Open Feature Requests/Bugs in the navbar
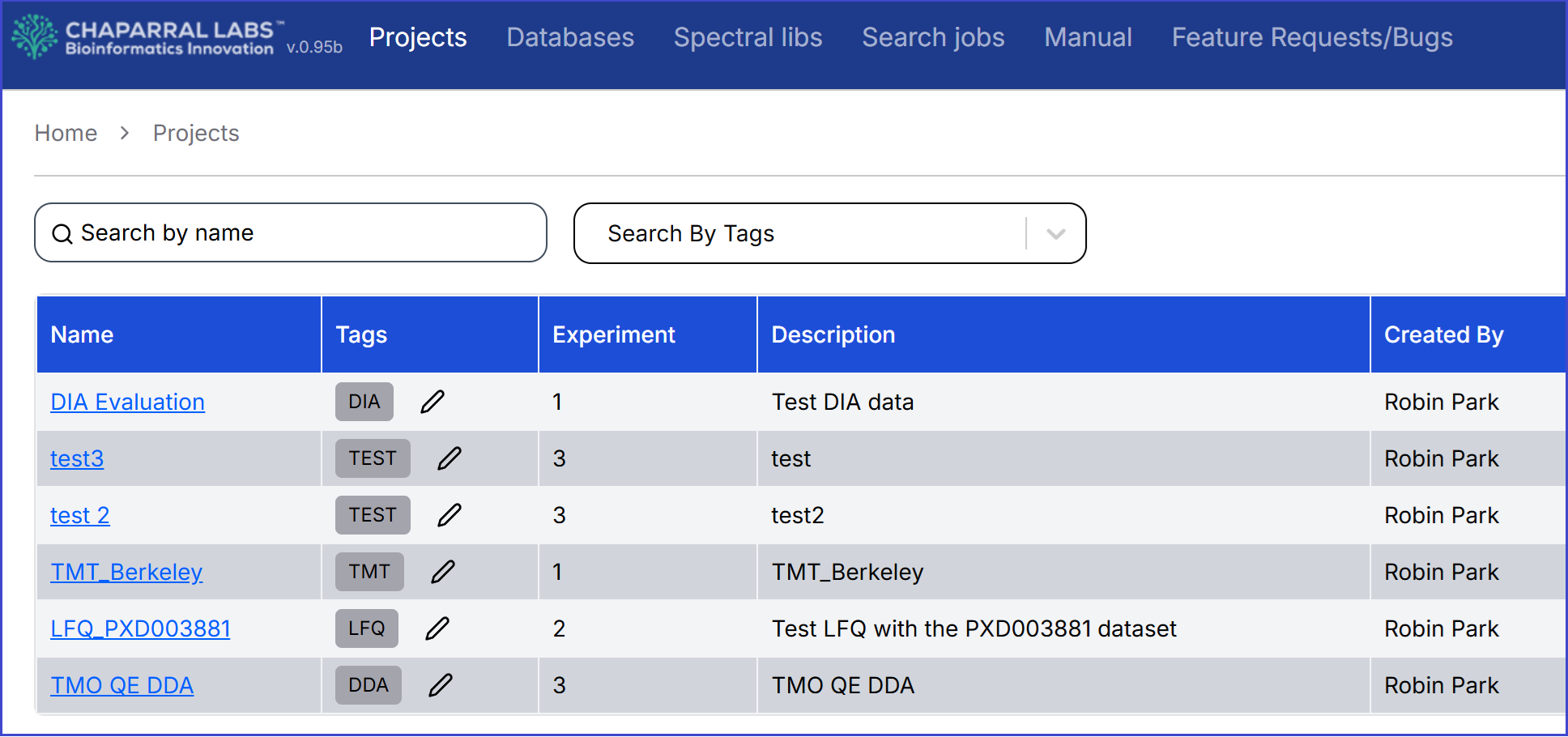Viewport: 1568px width, 737px height. [x=1312, y=37]
